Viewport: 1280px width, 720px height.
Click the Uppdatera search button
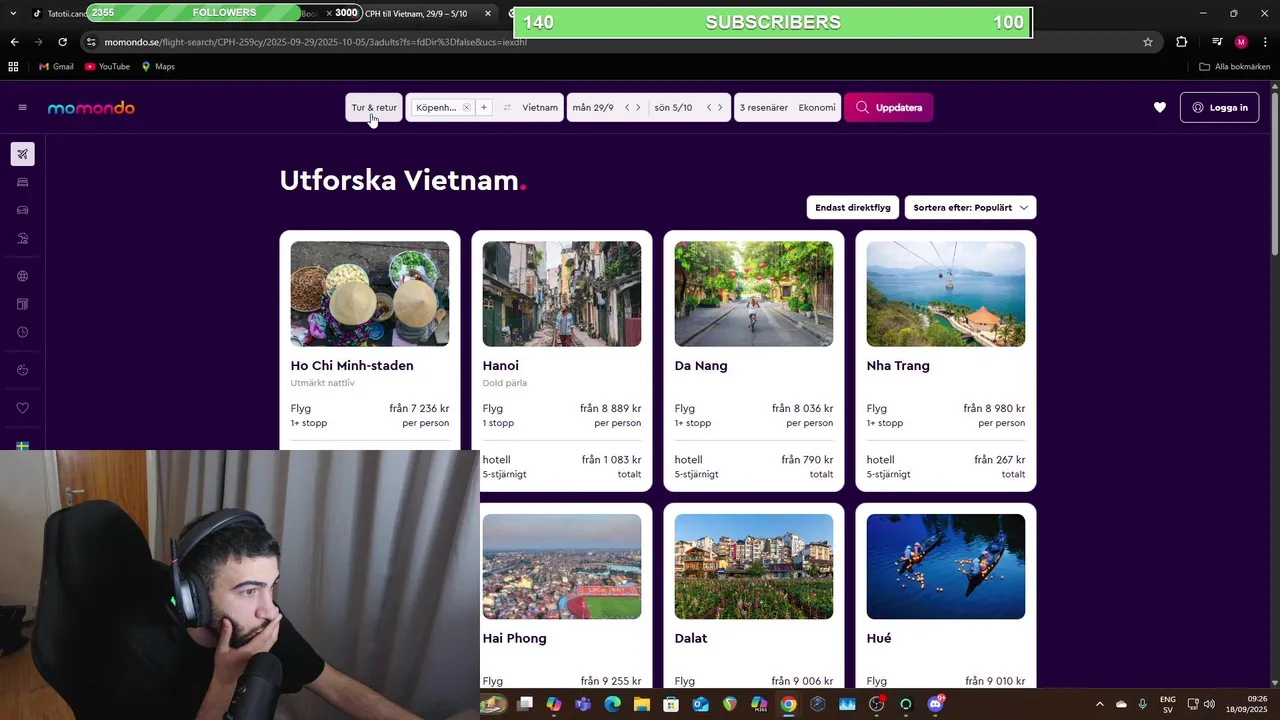889,108
